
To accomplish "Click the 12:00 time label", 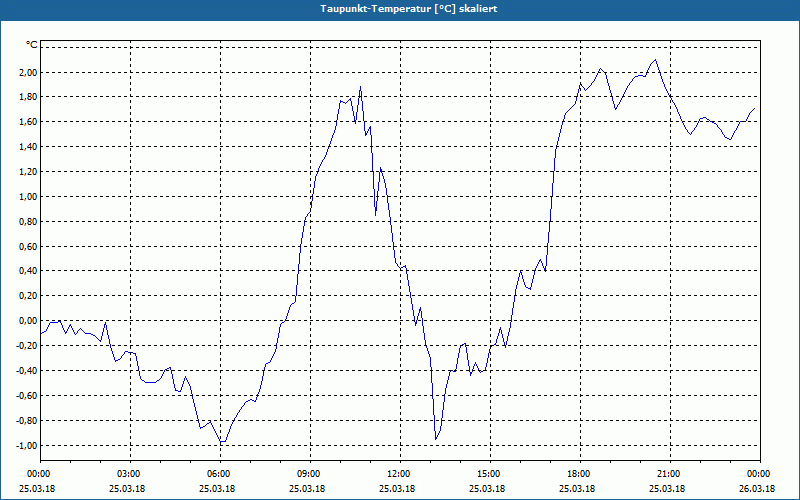I will coord(399,474).
